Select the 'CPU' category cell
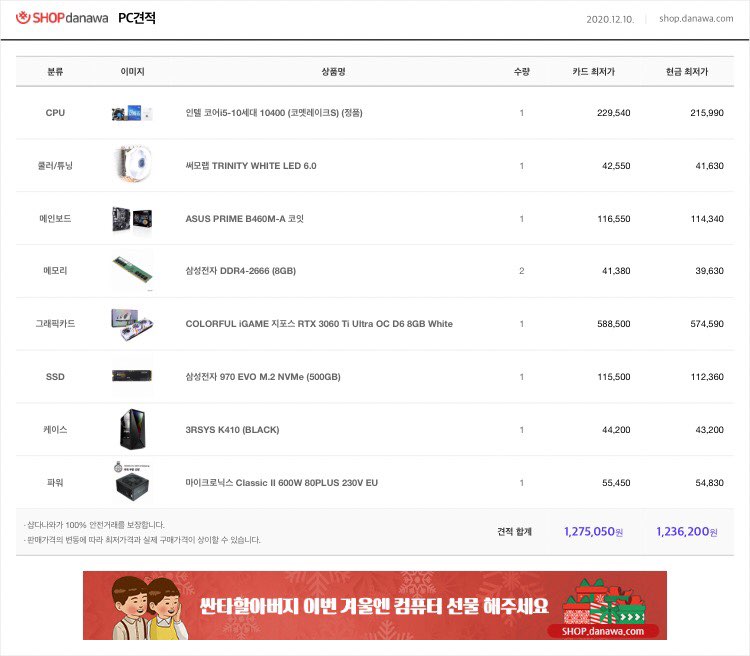Viewport: 750px width, 656px height. coord(55,113)
